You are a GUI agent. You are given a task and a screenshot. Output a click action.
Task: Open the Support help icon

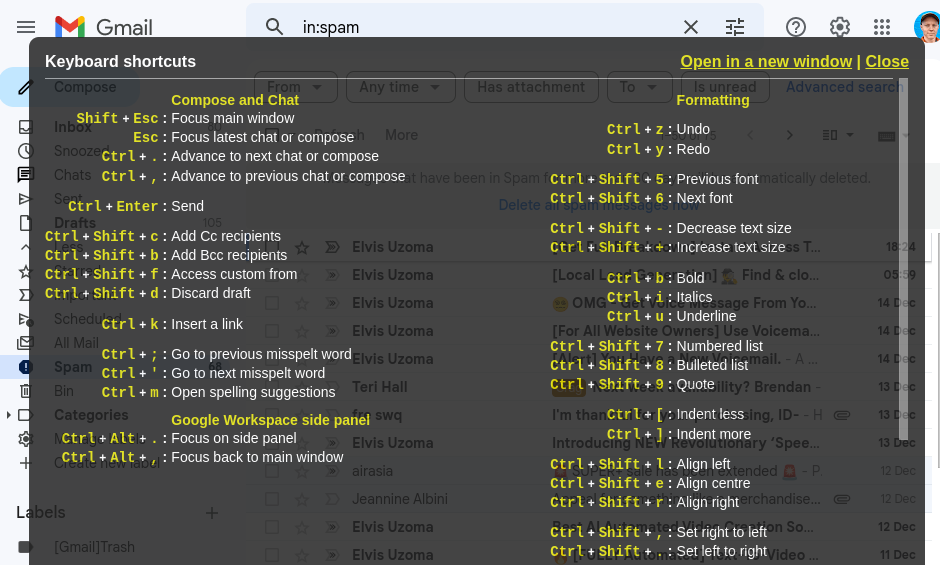[x=796, y=27]
